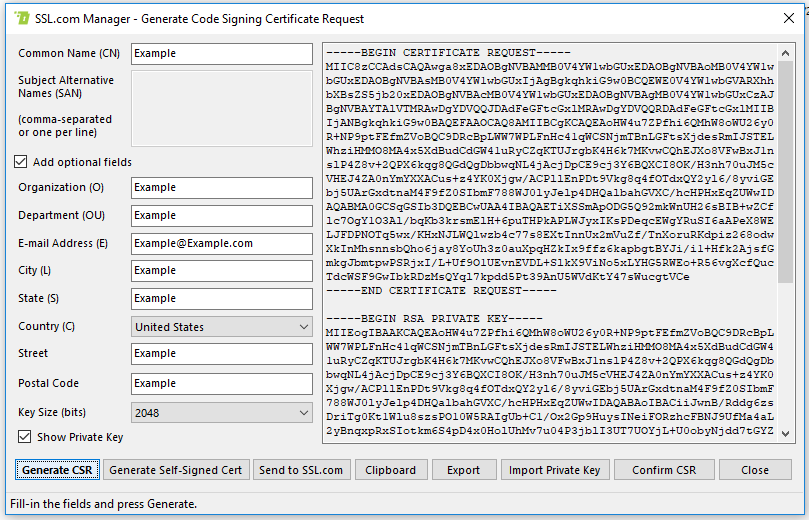
Task: Click the Send to SSL.com button
Action: 300,470
